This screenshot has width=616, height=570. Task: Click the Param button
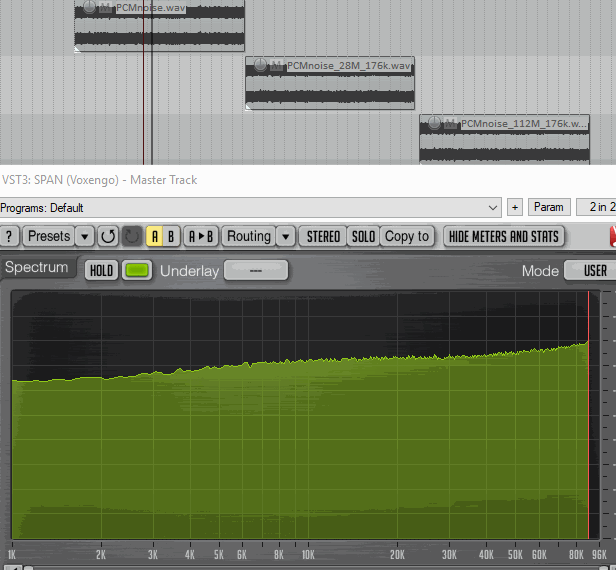549,207
